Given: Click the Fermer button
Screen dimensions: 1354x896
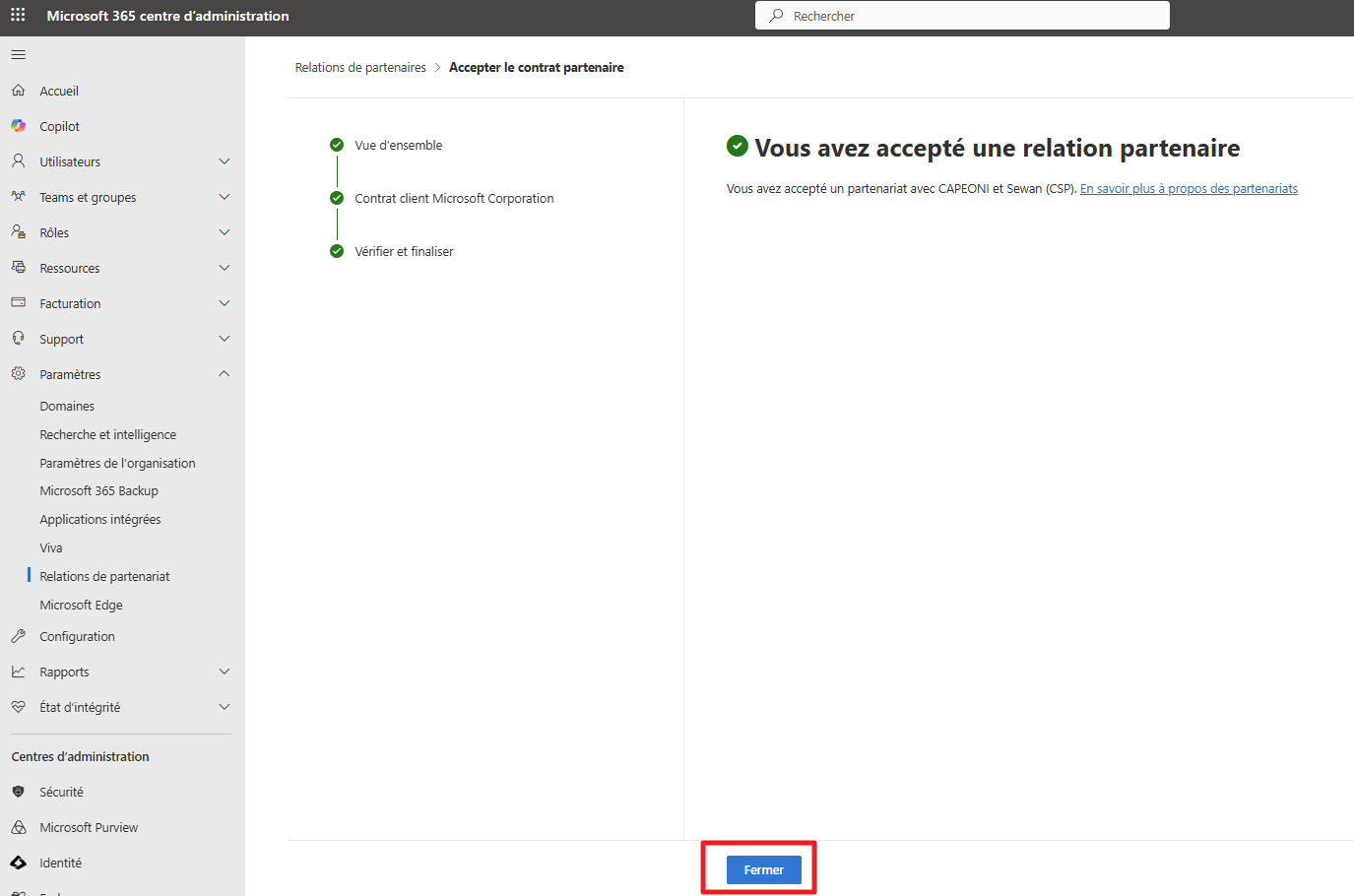Looking at the screenshot, I should click(x=764, y=869).
